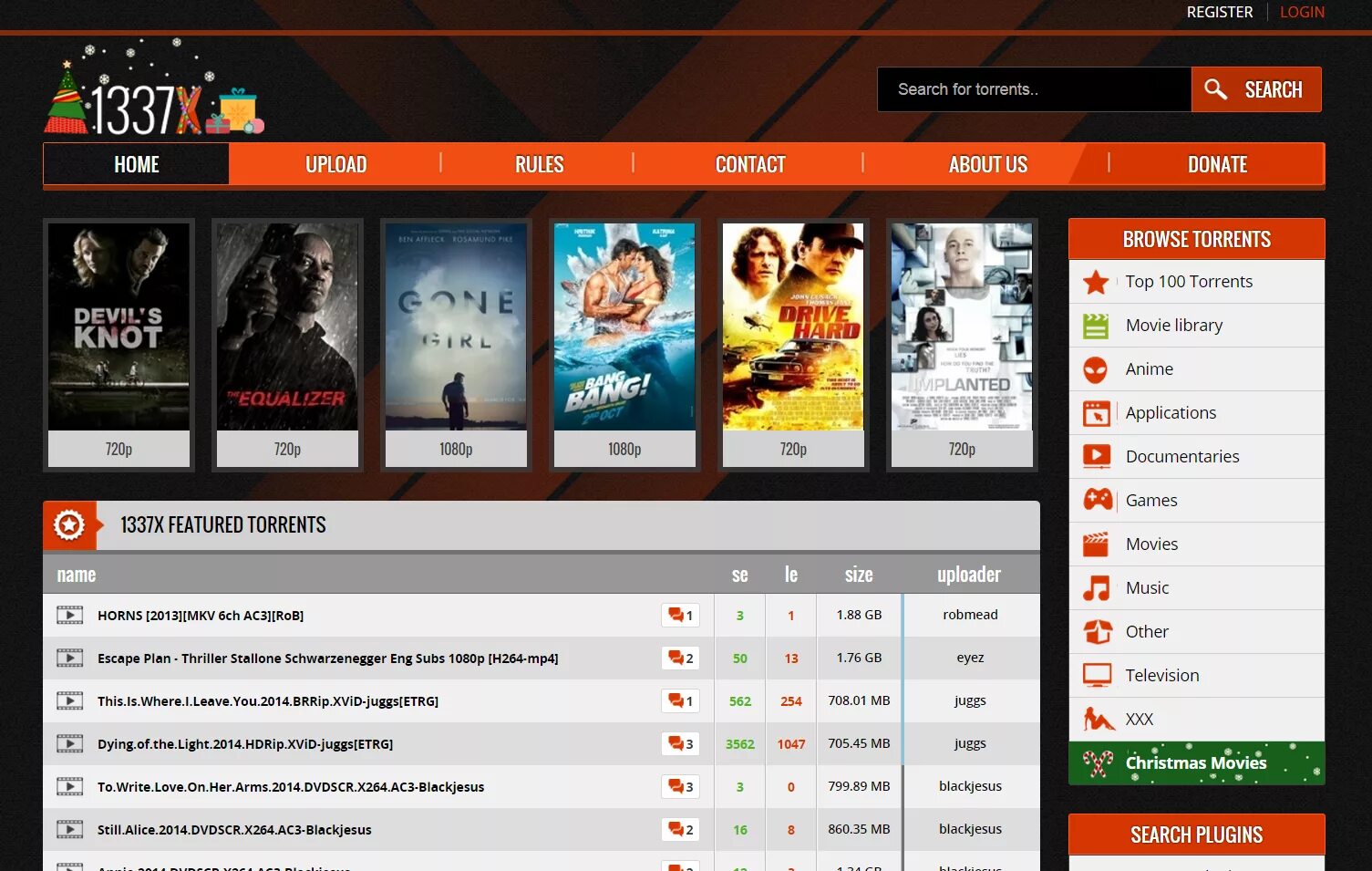Open comments bubble for Dying.of.the.Light torrent

pos(680,744)
